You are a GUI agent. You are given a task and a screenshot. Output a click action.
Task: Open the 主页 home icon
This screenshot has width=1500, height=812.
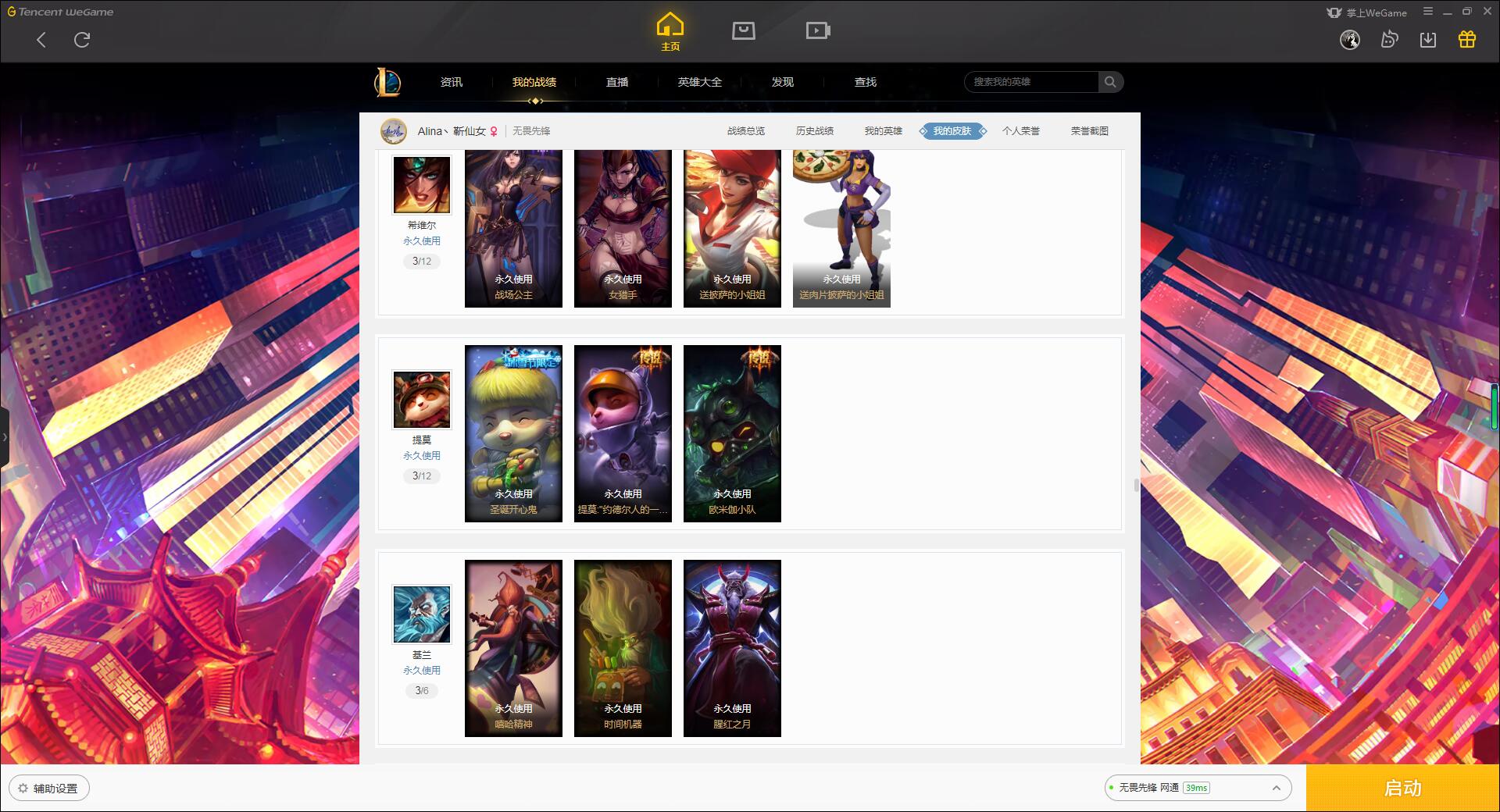click(670, 31)
